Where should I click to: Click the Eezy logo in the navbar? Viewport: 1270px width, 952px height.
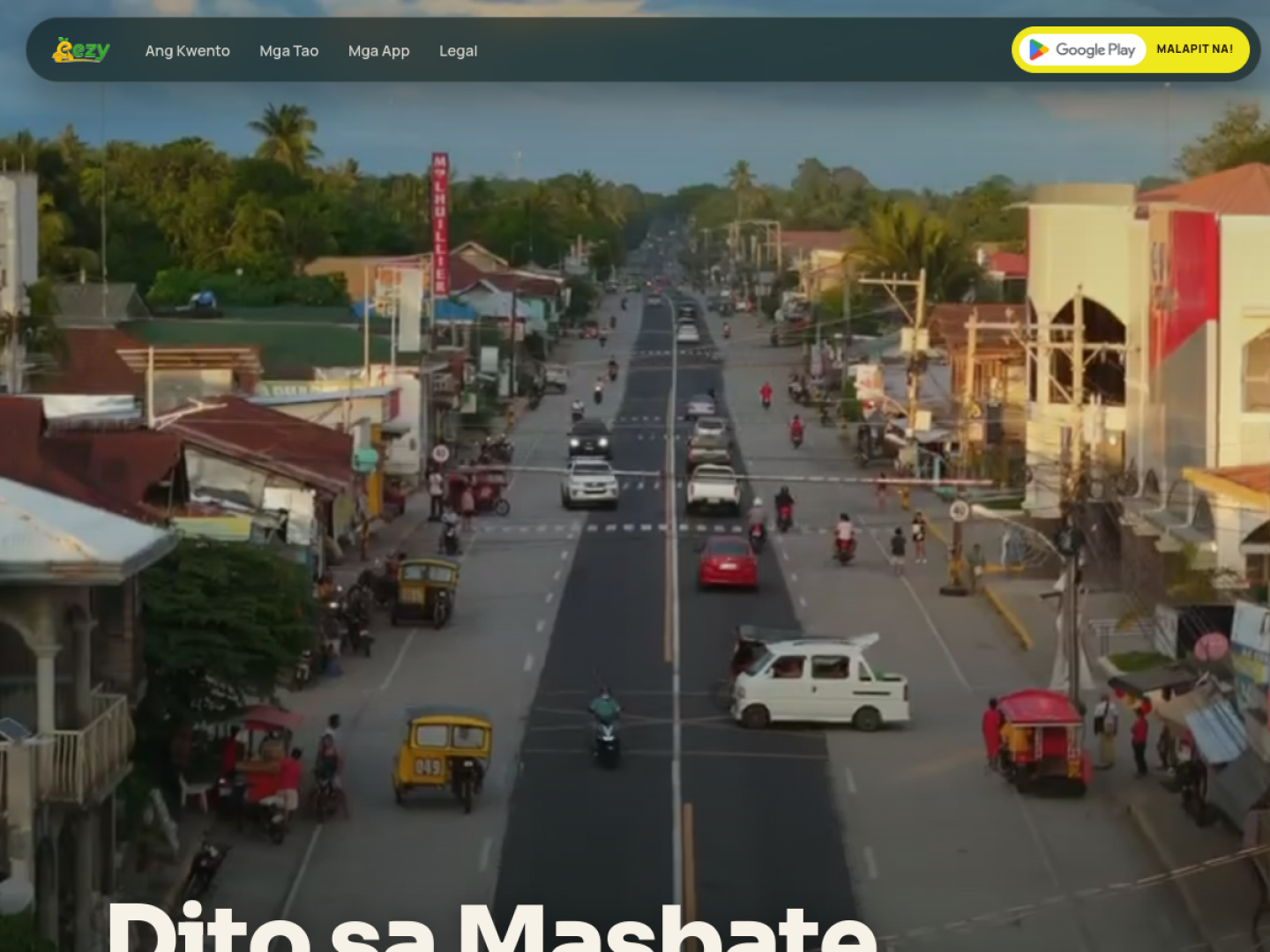click(81, 50)
